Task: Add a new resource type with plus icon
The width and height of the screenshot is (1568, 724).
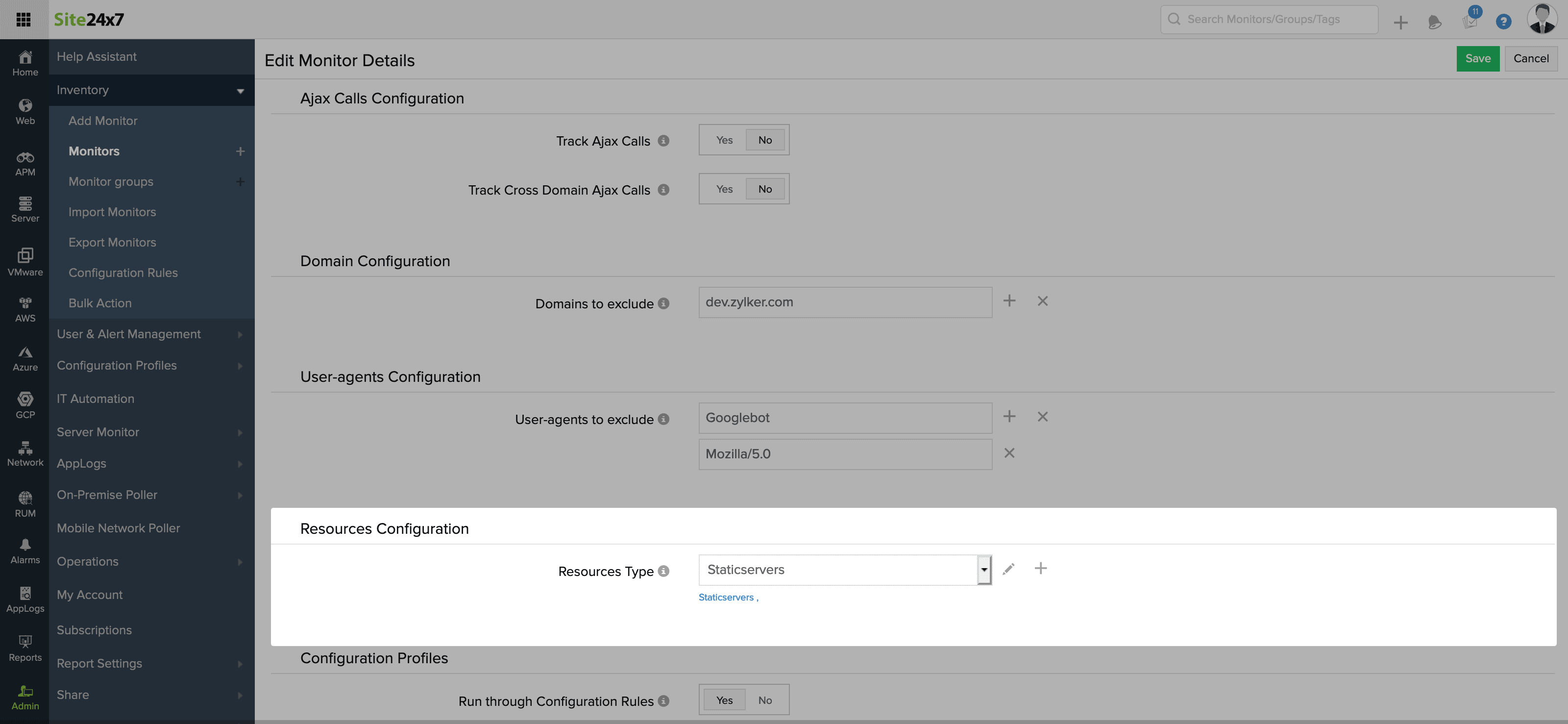Action: [x=1041, y=569]
